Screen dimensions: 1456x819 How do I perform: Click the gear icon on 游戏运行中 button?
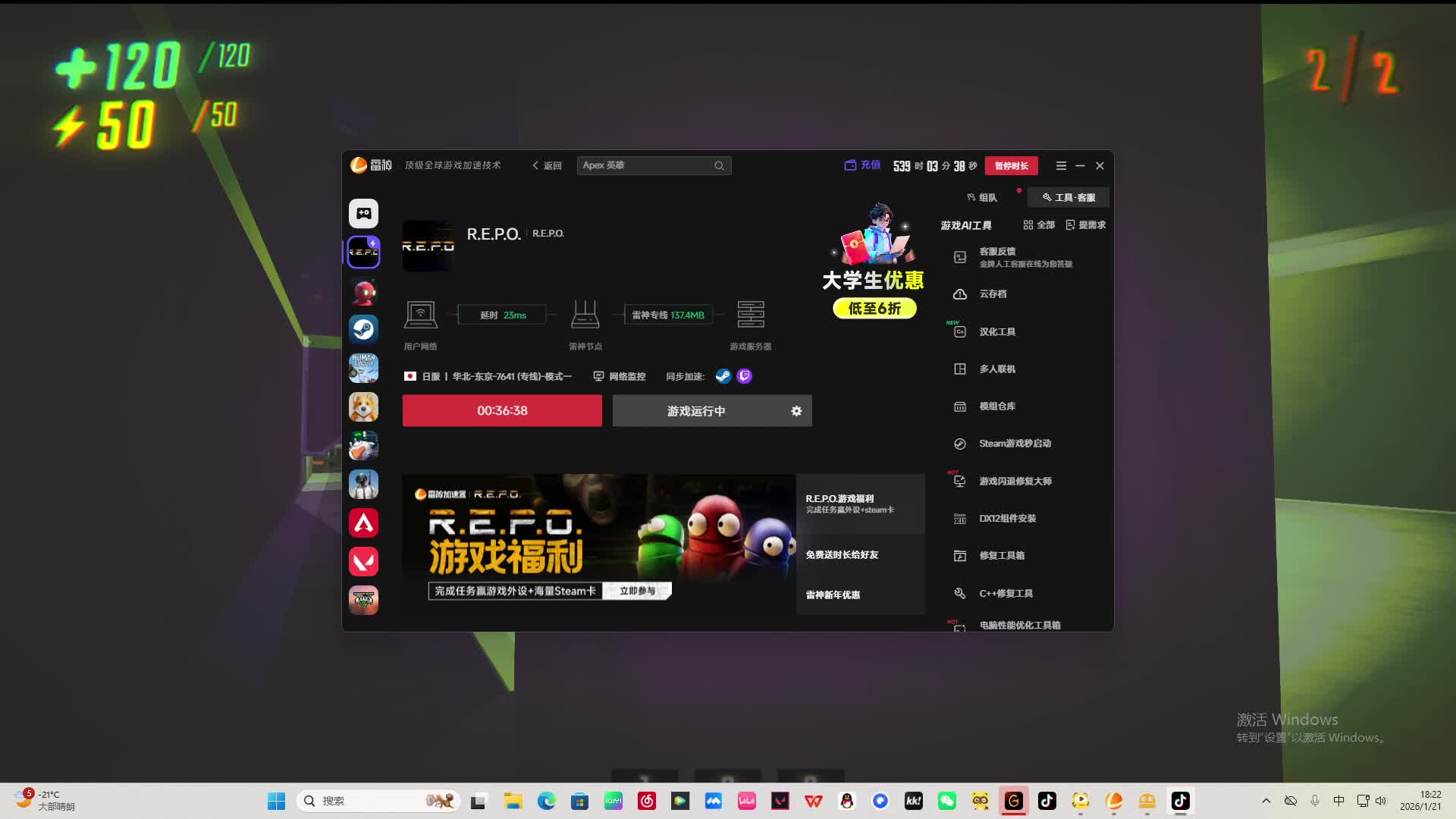[x=796, y=411]
